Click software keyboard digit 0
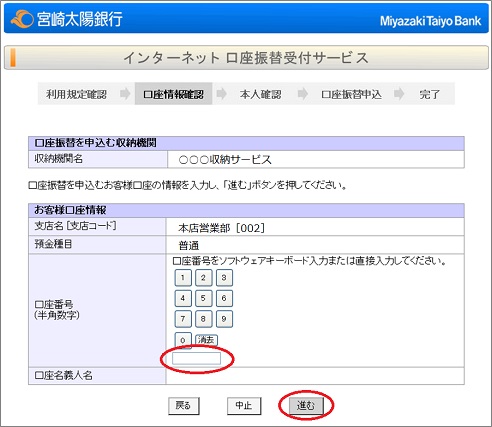492x427 pixels. coord(183,340)
